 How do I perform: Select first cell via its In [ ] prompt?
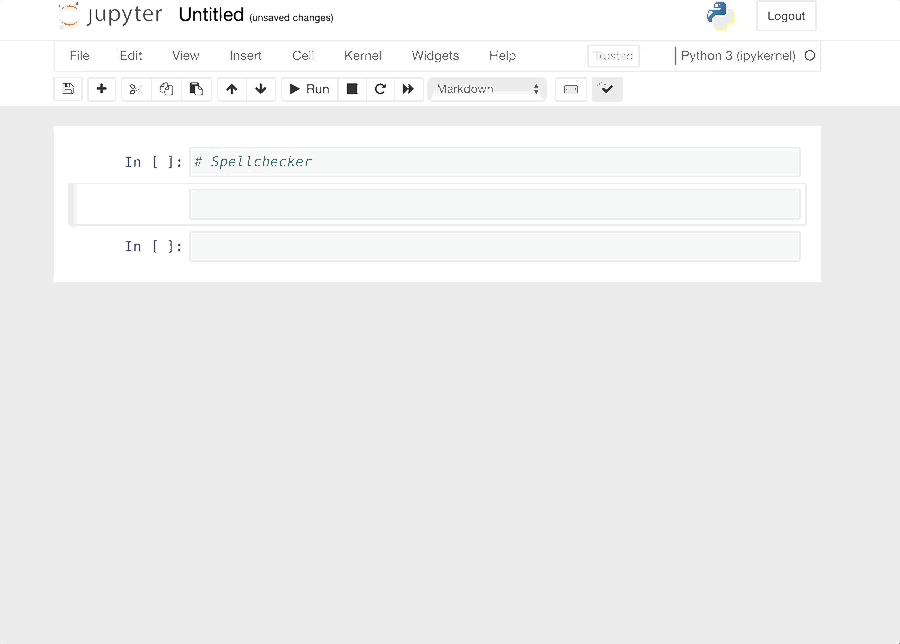pos(153,162)
